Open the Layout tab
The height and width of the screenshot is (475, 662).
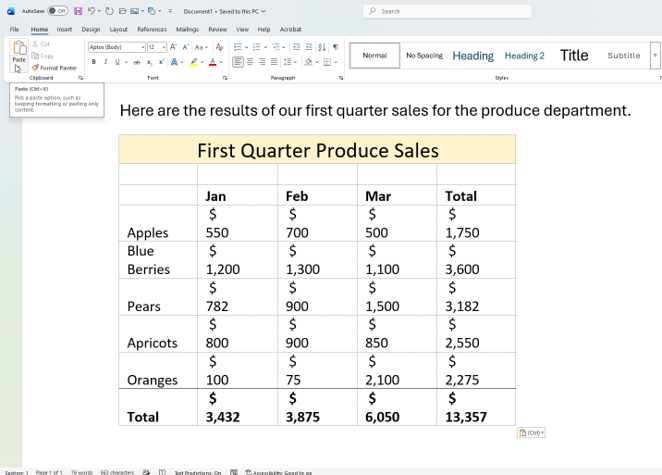click(118, 29)
